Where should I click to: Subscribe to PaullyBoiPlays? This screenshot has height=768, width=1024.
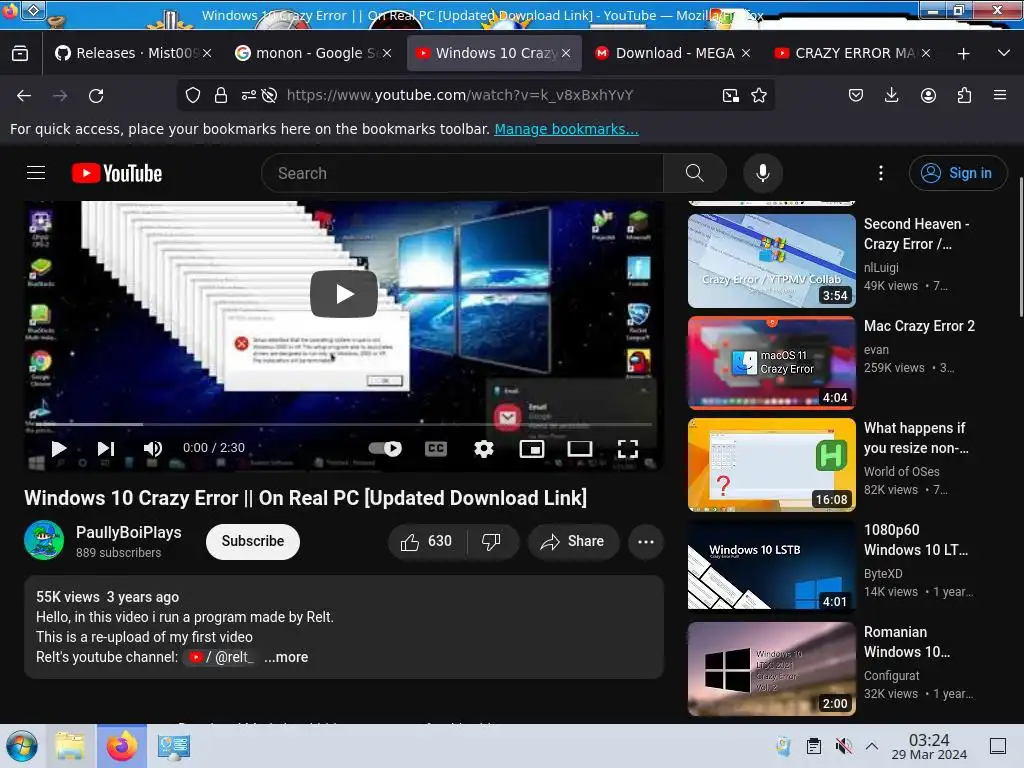click(x=253, y=541)
